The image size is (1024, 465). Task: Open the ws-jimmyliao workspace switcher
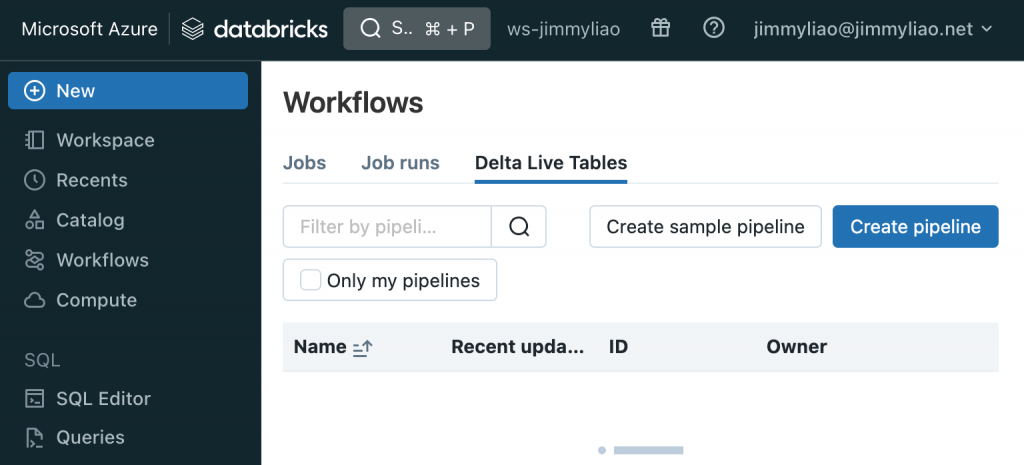pyautogui.click(x=564, y=29)
